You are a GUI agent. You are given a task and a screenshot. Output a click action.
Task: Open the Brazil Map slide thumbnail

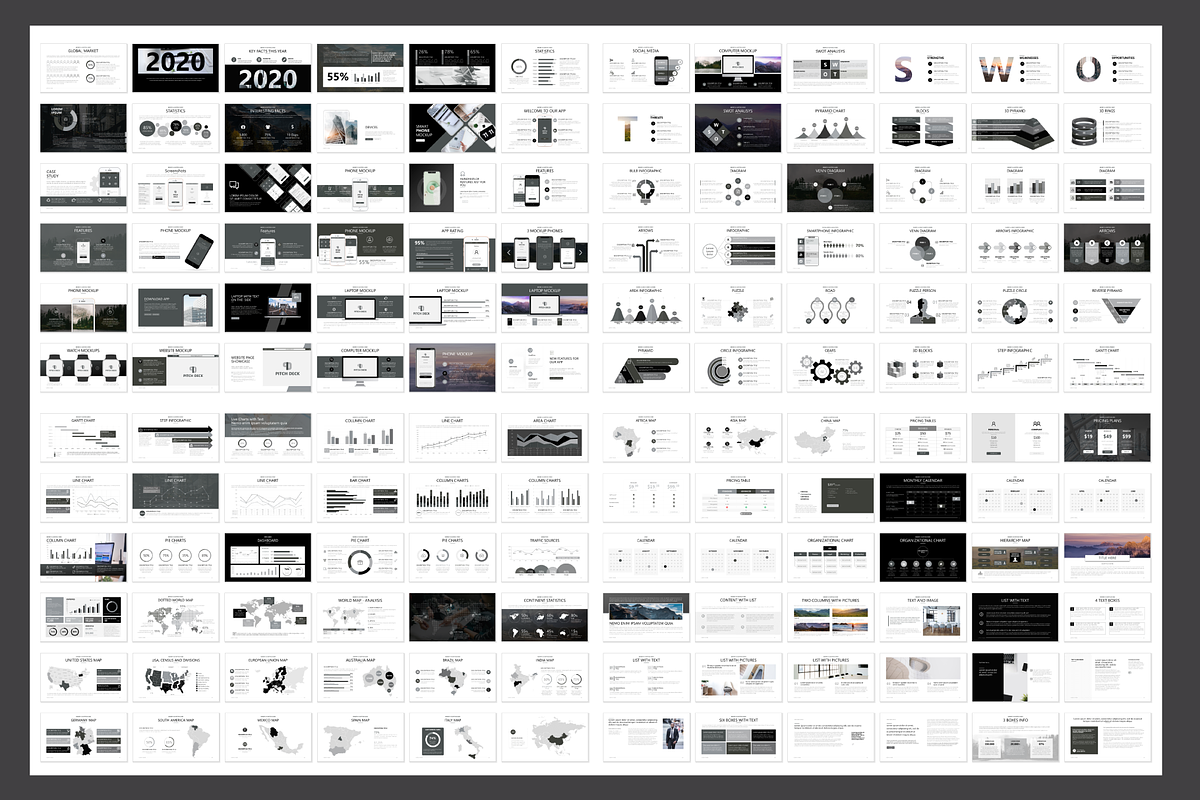(452, 677)
